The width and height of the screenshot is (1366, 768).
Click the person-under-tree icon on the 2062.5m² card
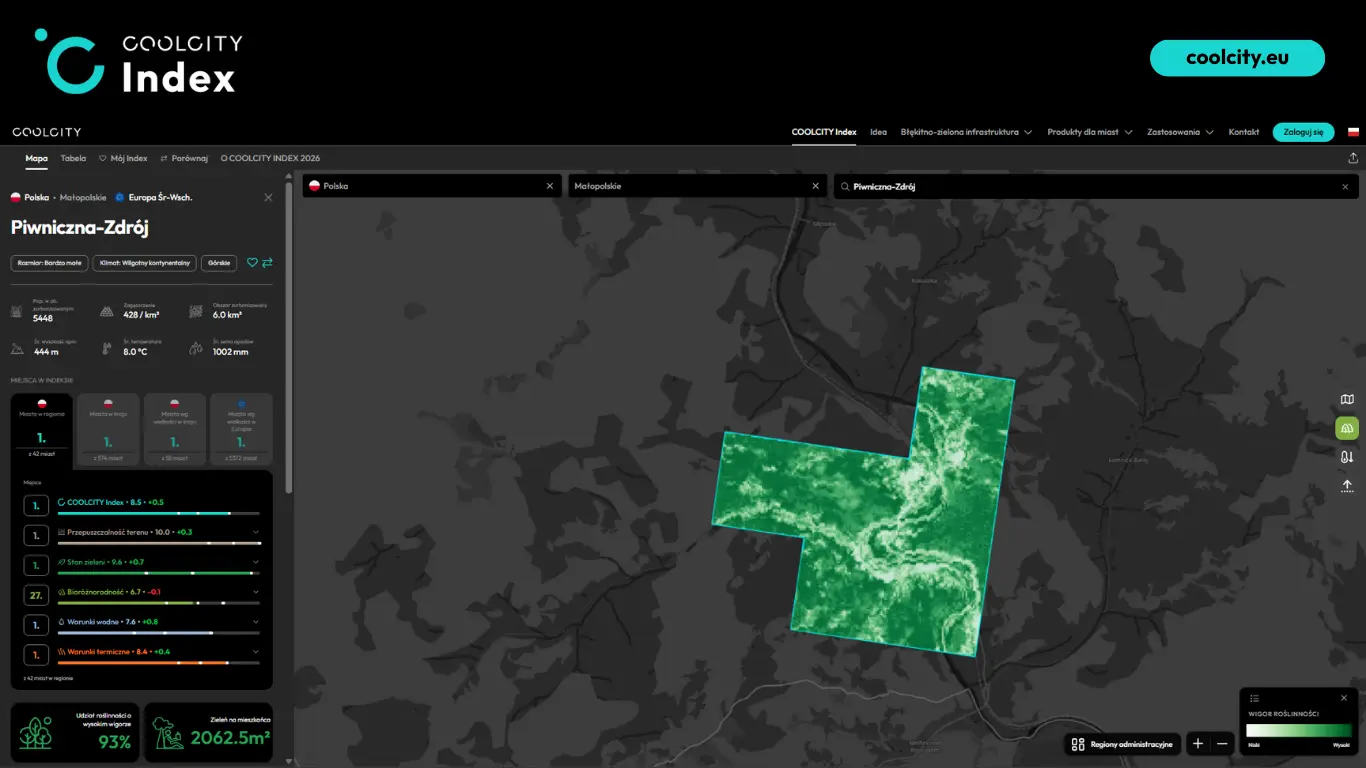pos(169,732)
